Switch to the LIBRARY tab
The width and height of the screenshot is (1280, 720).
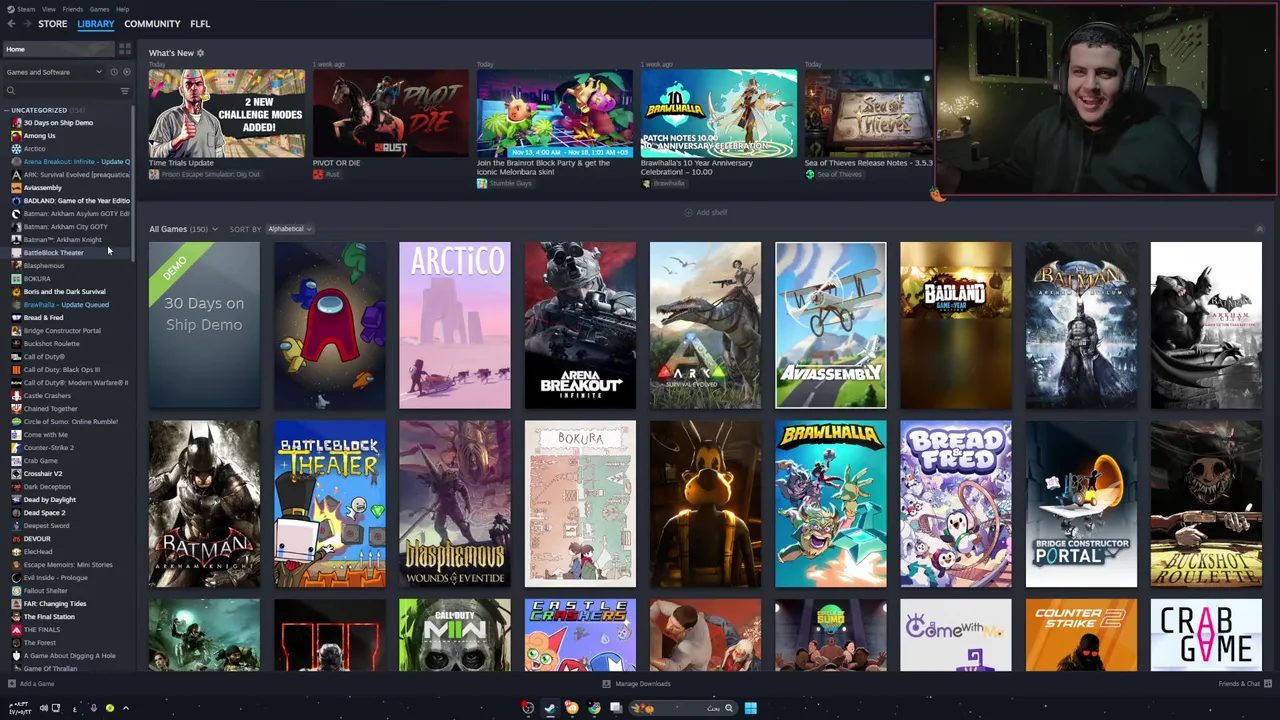coord(96,24)
